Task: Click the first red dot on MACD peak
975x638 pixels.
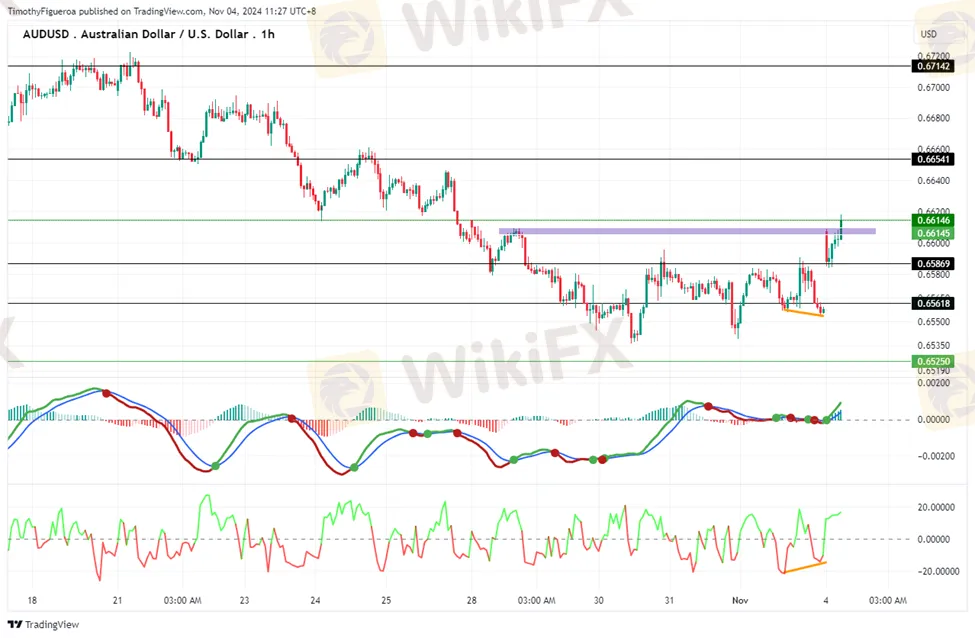Action: pos(106,393)
